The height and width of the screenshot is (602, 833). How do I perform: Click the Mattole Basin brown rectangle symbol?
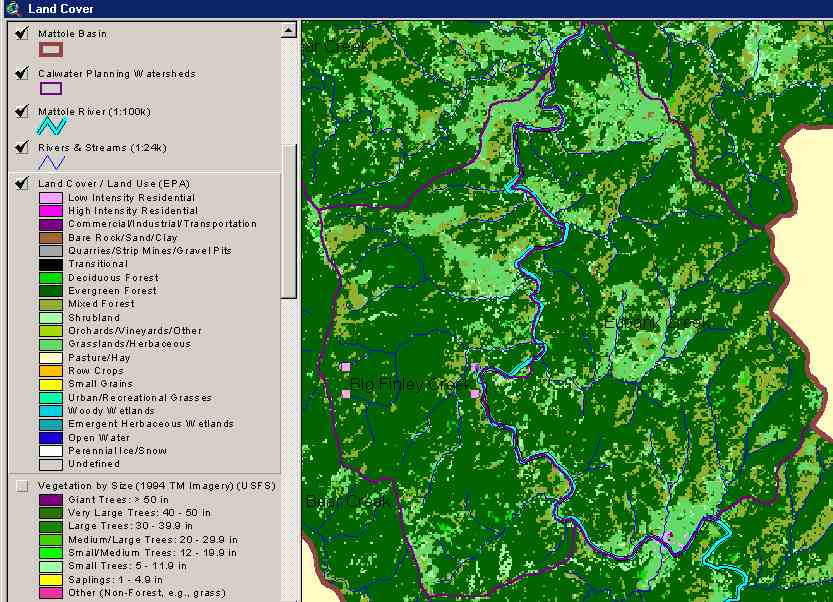(51, 48)
